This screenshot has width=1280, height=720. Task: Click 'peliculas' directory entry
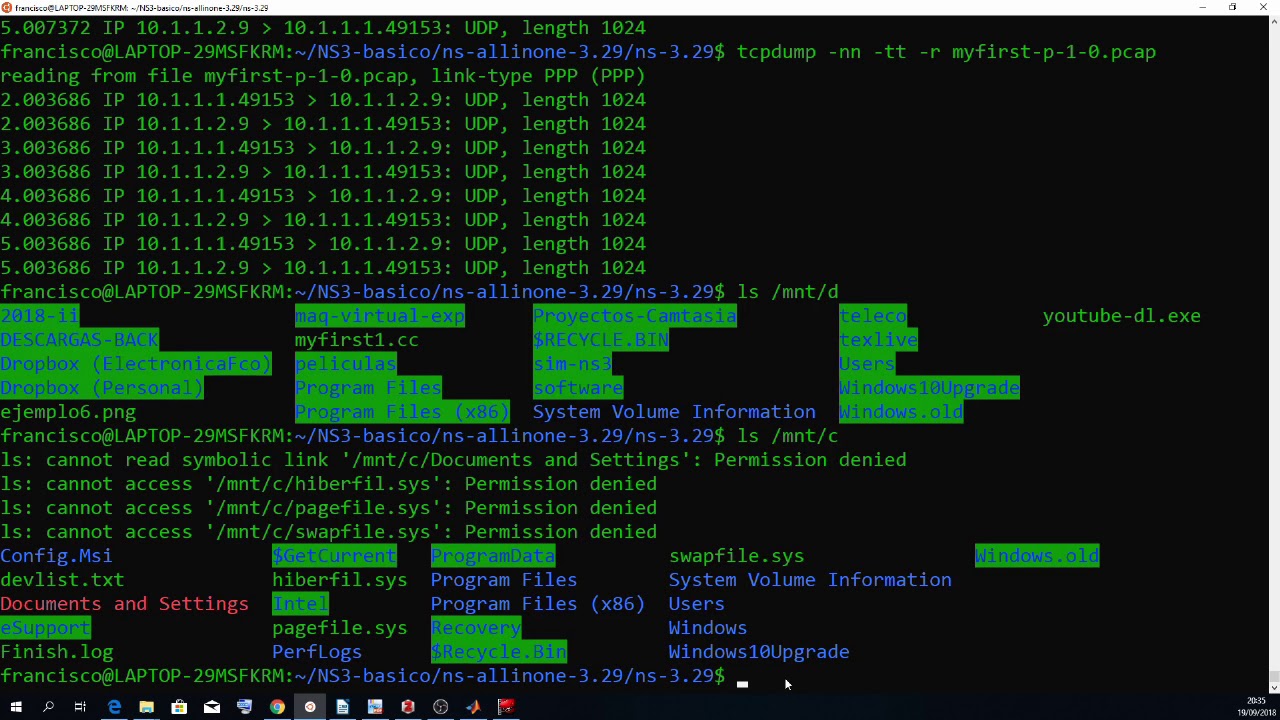[345, 364]
